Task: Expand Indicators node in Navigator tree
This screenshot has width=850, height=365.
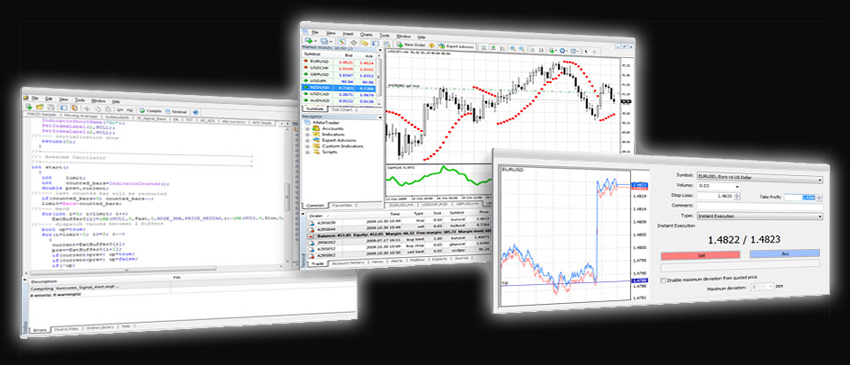Action: click(307, 135)
